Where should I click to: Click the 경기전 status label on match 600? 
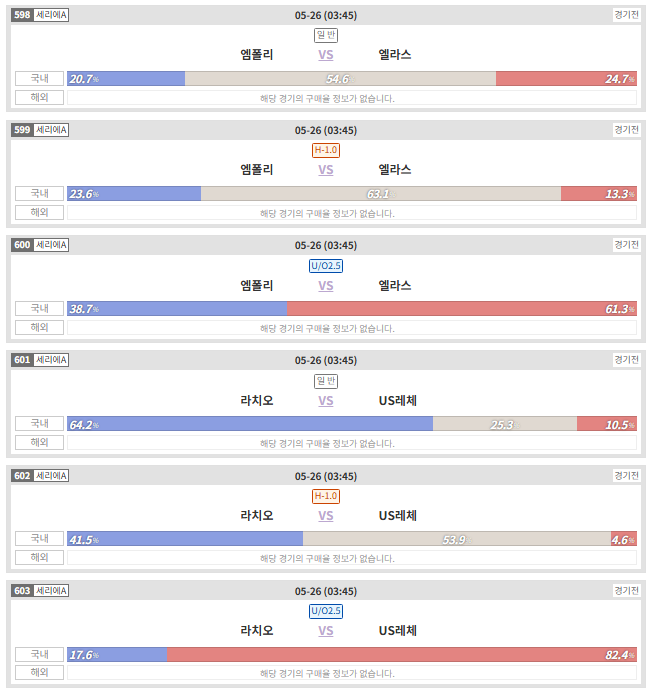coord(626,245)
